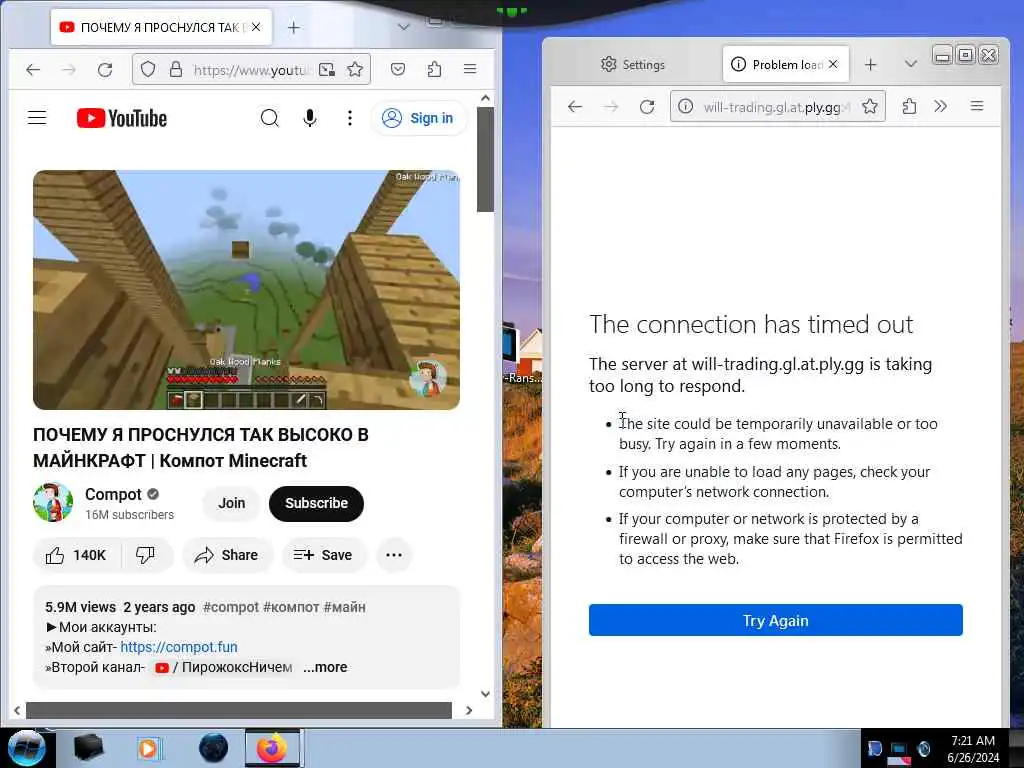This screenshot has height=768, width=1024.
Task: Sign in to YouTube
Action: click(418, 118)
